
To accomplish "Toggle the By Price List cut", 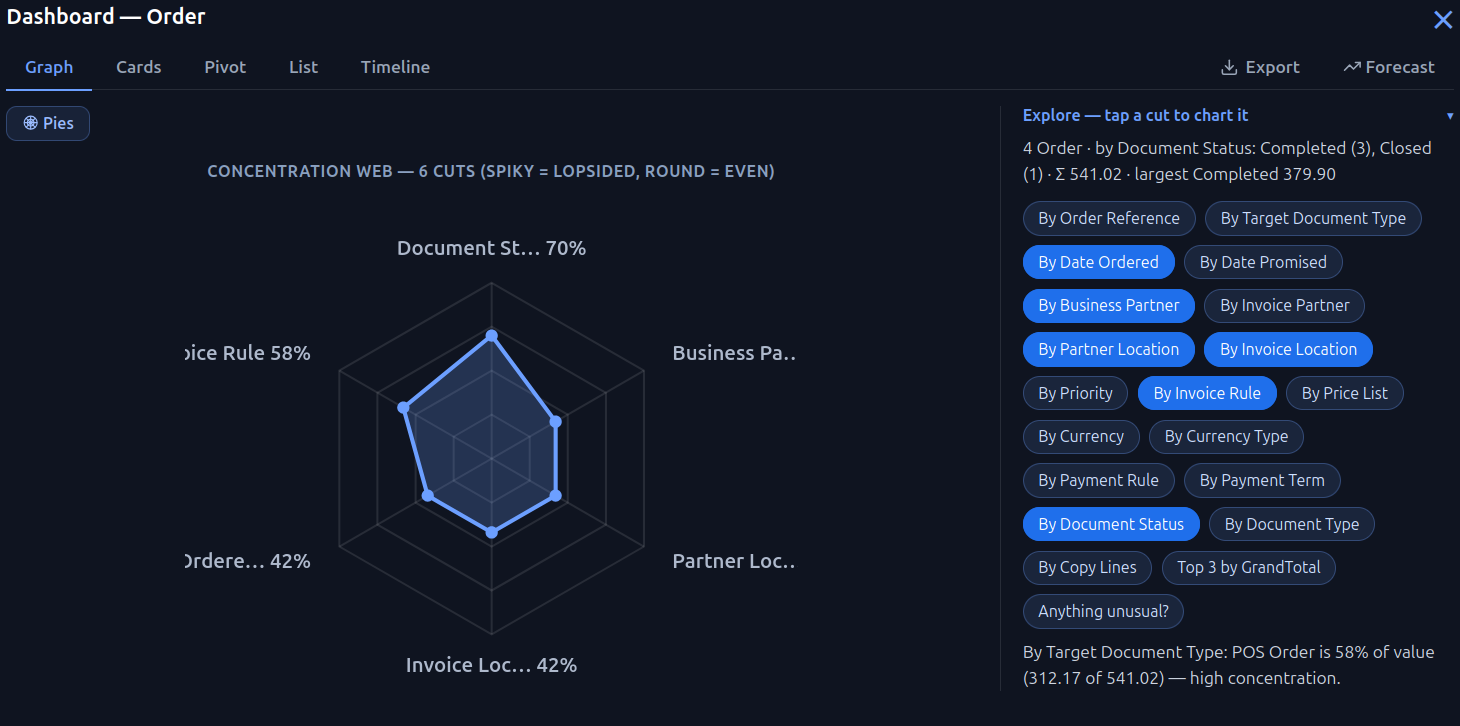I will coord(1345,393).
